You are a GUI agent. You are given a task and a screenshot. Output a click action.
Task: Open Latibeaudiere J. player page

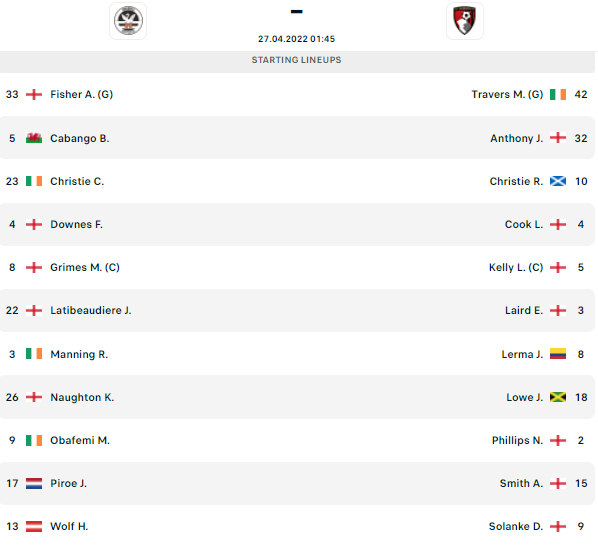coord(91,310)
